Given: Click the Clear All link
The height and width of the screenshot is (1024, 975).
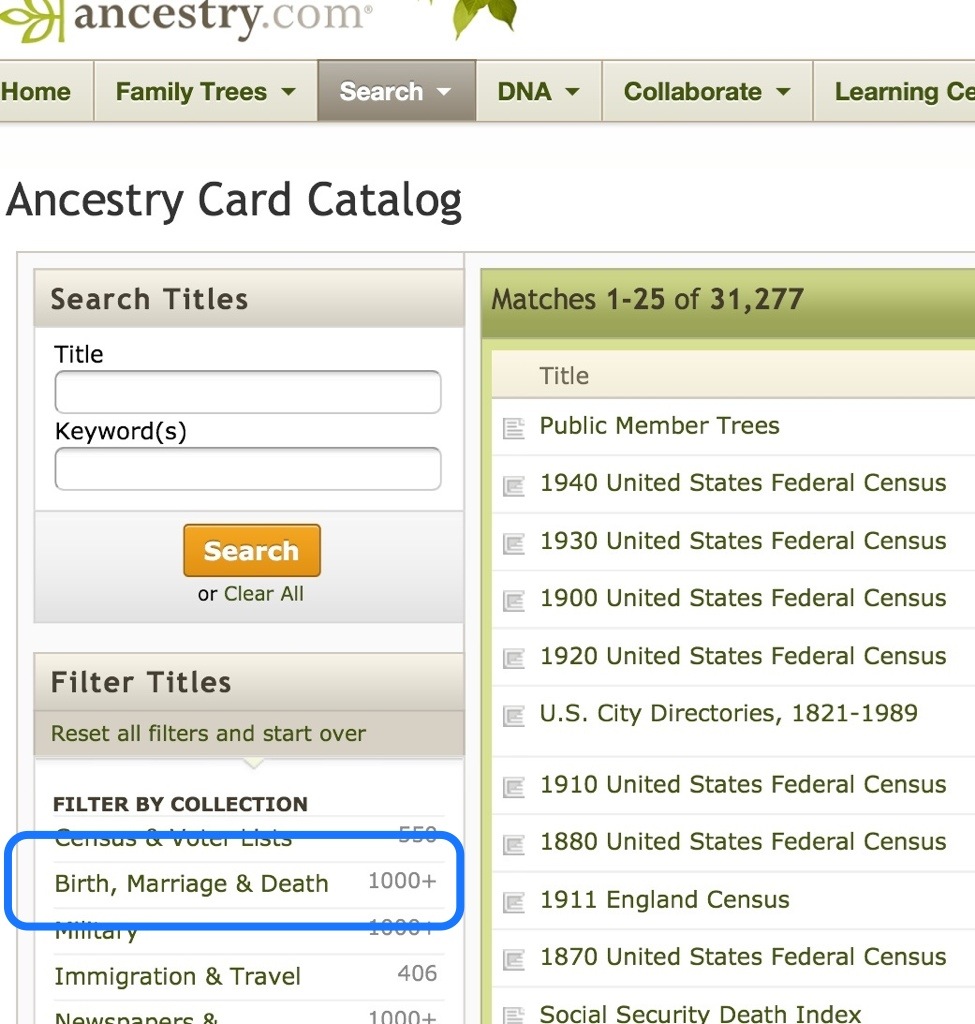Looking at the screenshot, I should (264, 594).
